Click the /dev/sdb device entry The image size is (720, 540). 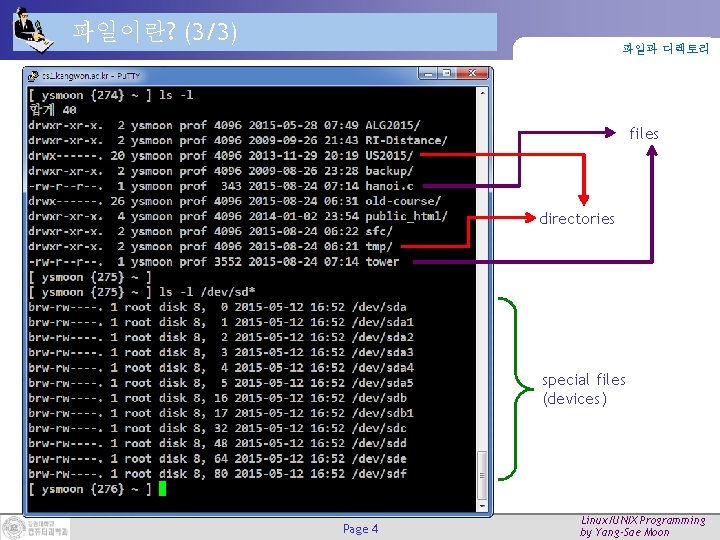click(x=379, y=398)
